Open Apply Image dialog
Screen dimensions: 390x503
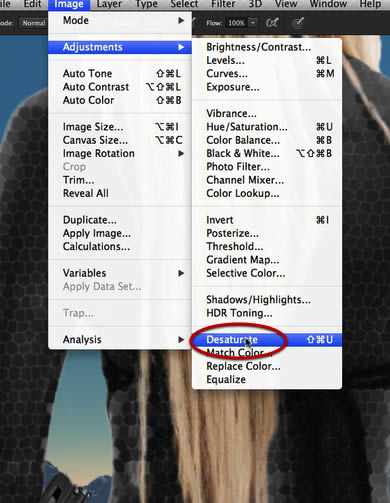(x=120, y=233)
